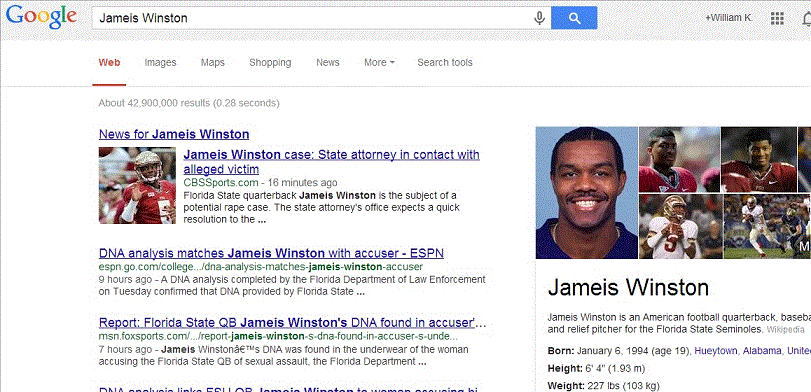The image size is (811, 392).
Task: Switch to the News tab
Action: 327,63
